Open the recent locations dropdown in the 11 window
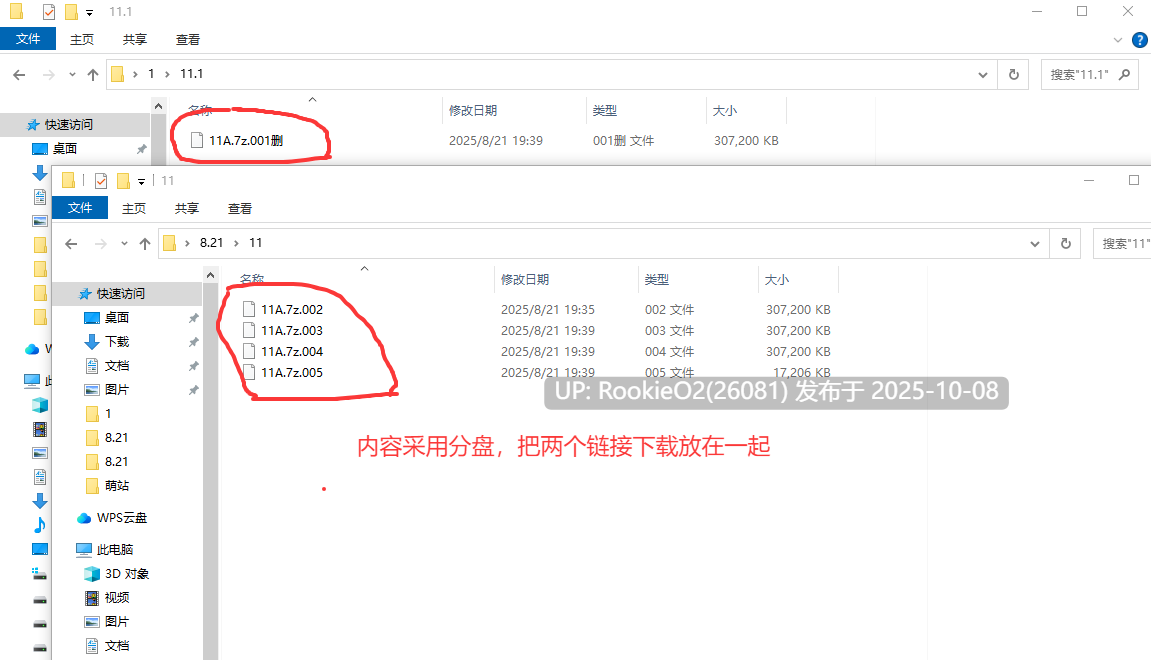 (x=124, y=244)
